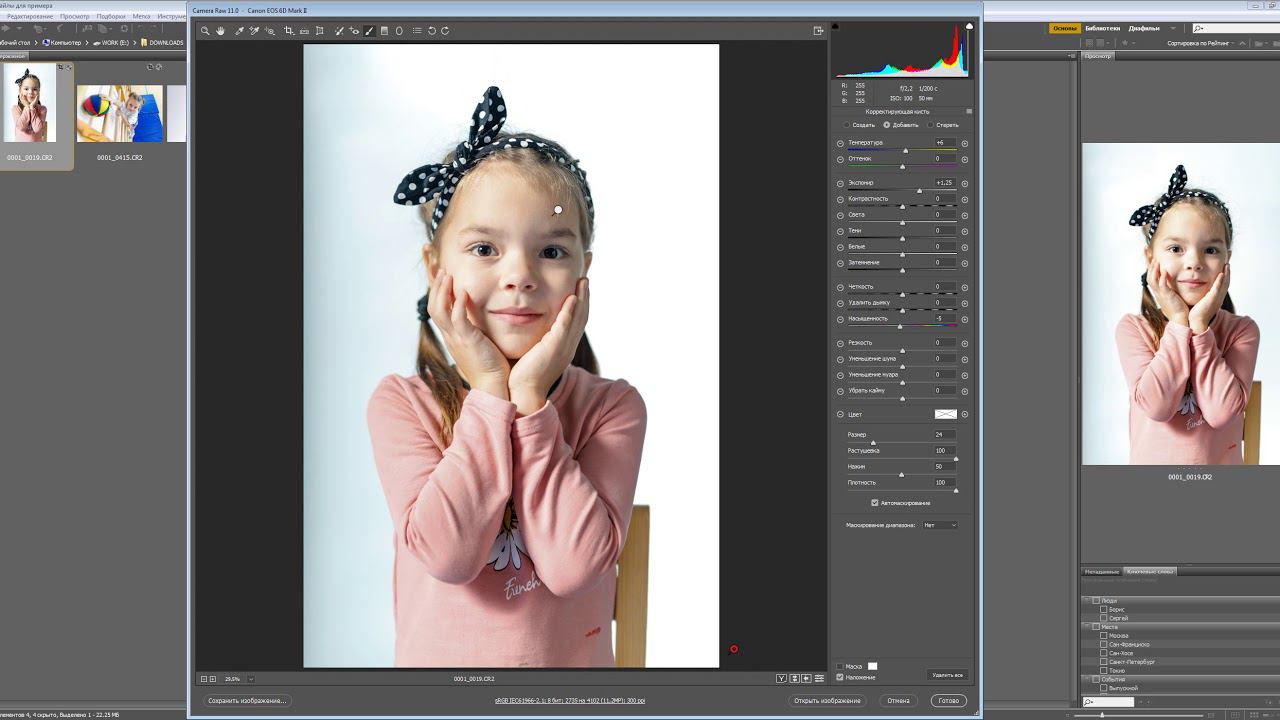
Task: Open the brush panel options menu icon
Action: coord(969,112)
